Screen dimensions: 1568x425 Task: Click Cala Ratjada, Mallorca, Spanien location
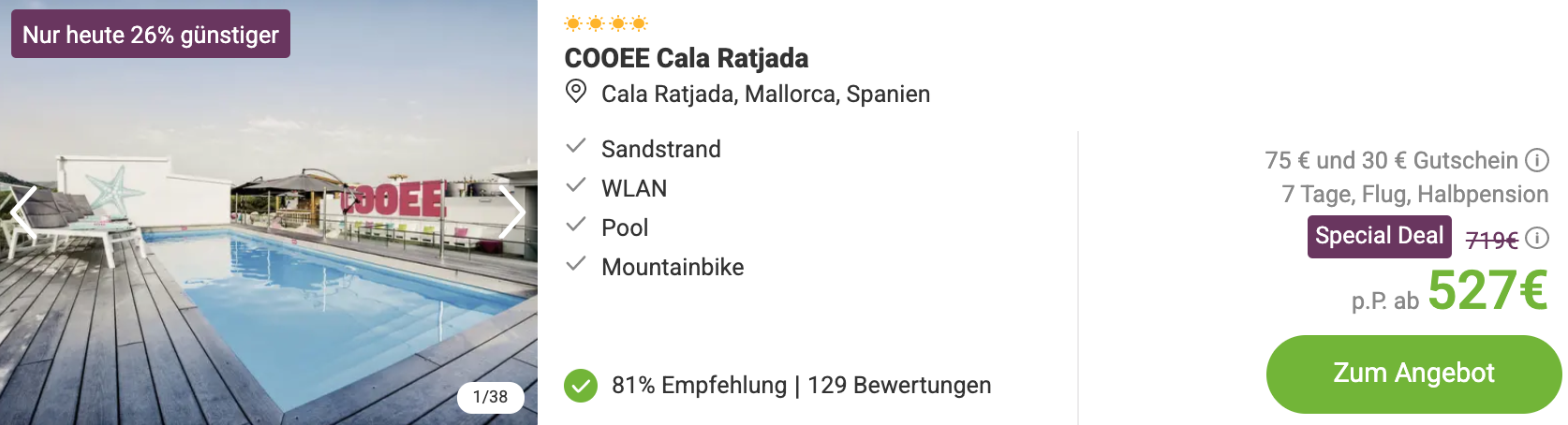click(x=765, y=94)
